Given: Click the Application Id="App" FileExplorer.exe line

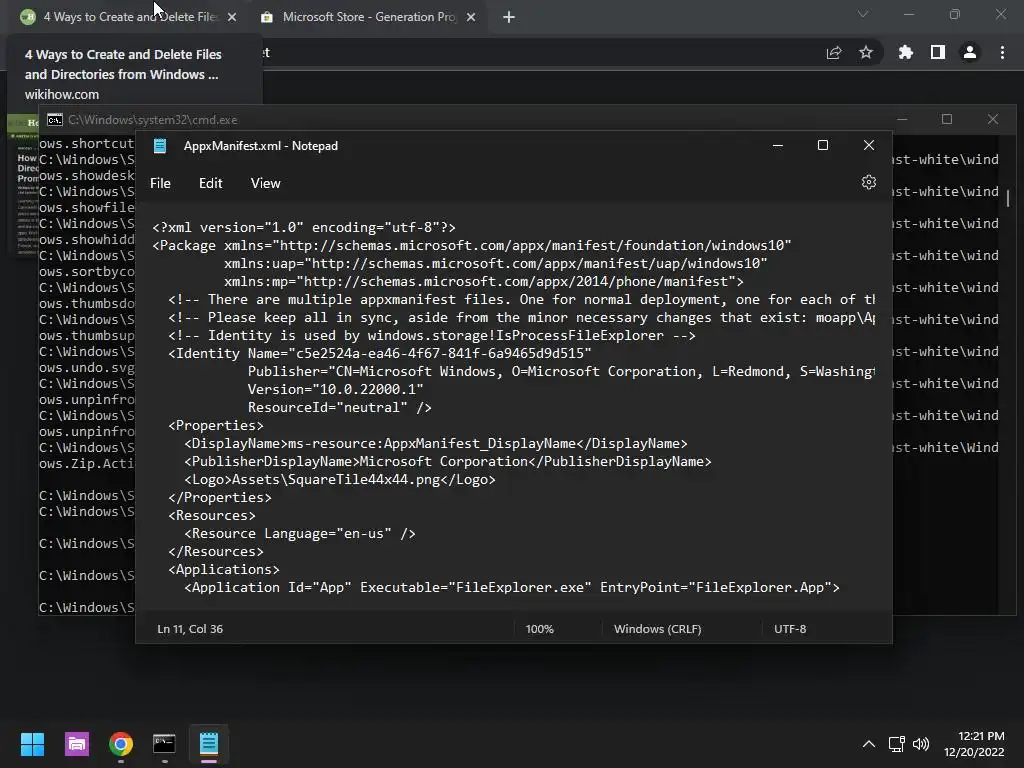Looking at the screenshot, I should (x=512, y=587).
